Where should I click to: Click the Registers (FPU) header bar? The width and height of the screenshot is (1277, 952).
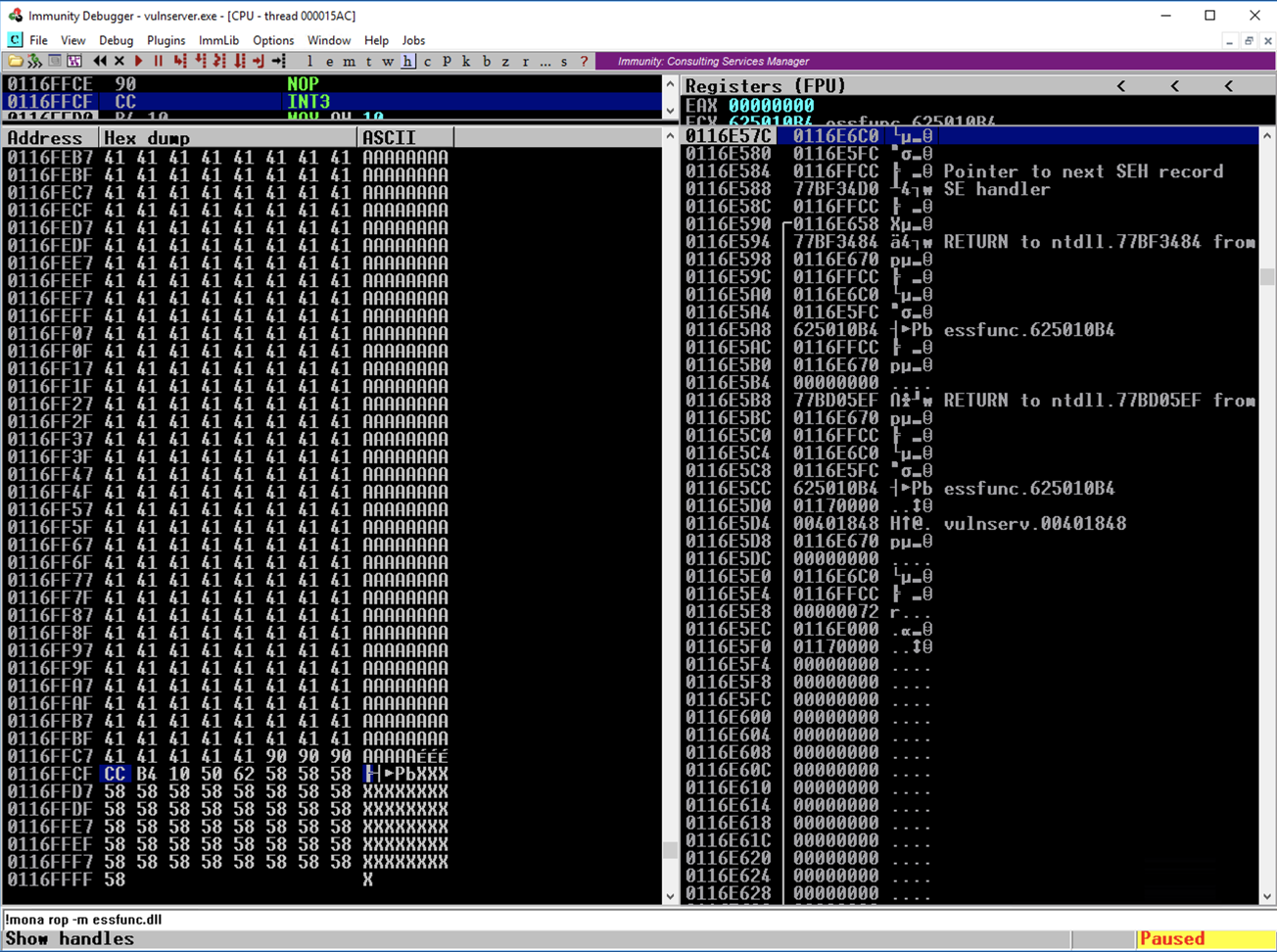[979, 86]
